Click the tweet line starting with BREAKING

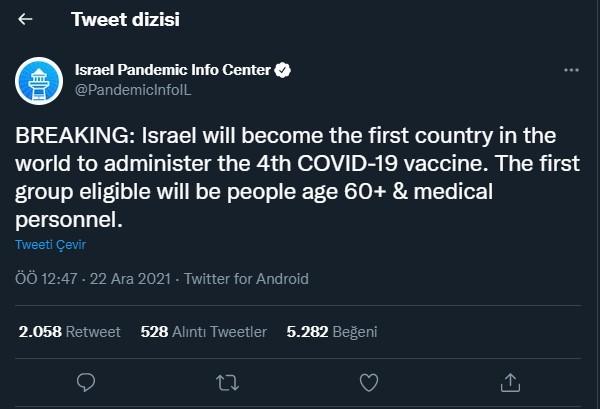coord(270,135)
